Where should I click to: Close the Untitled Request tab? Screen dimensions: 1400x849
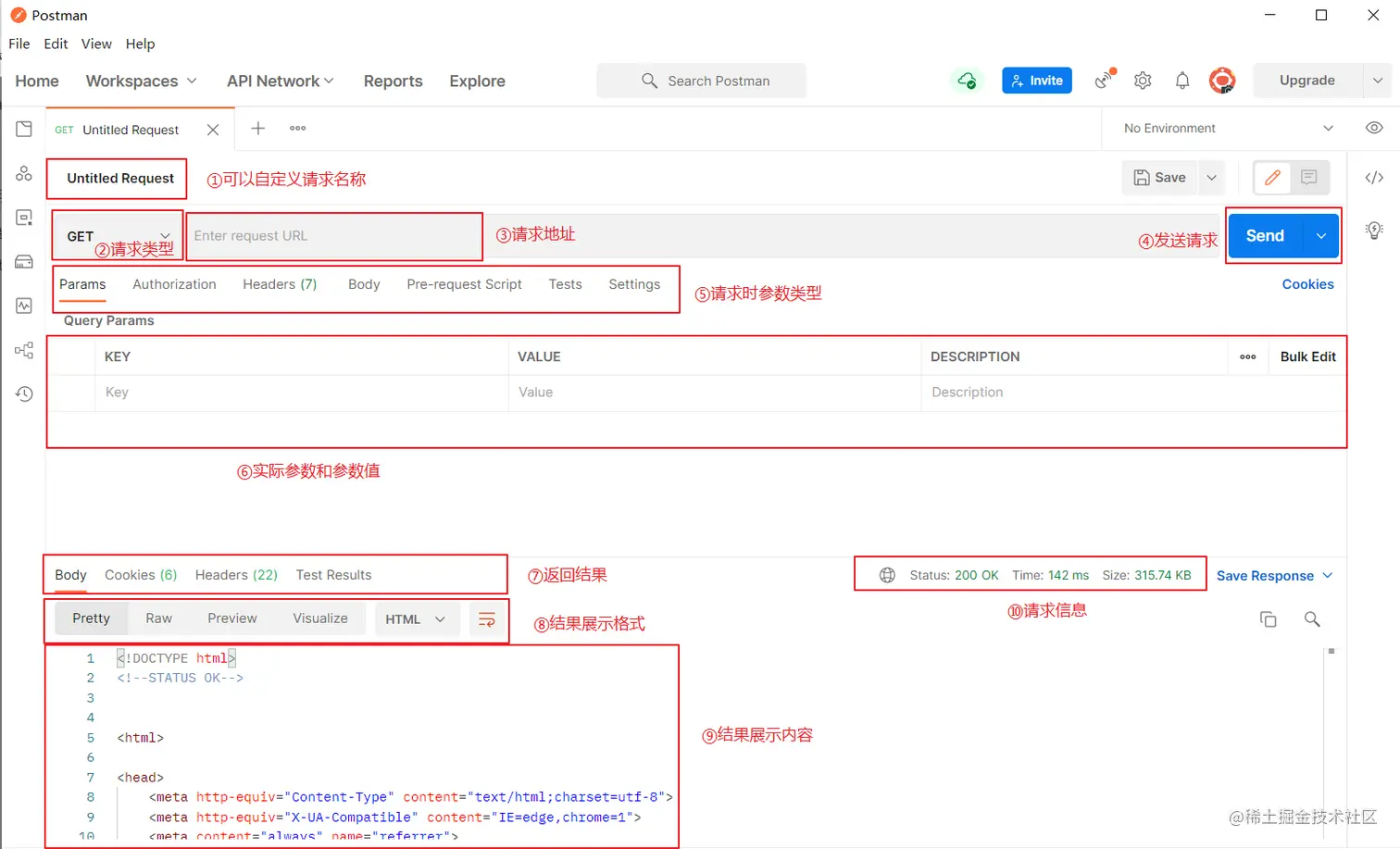[x=213, y=130]
